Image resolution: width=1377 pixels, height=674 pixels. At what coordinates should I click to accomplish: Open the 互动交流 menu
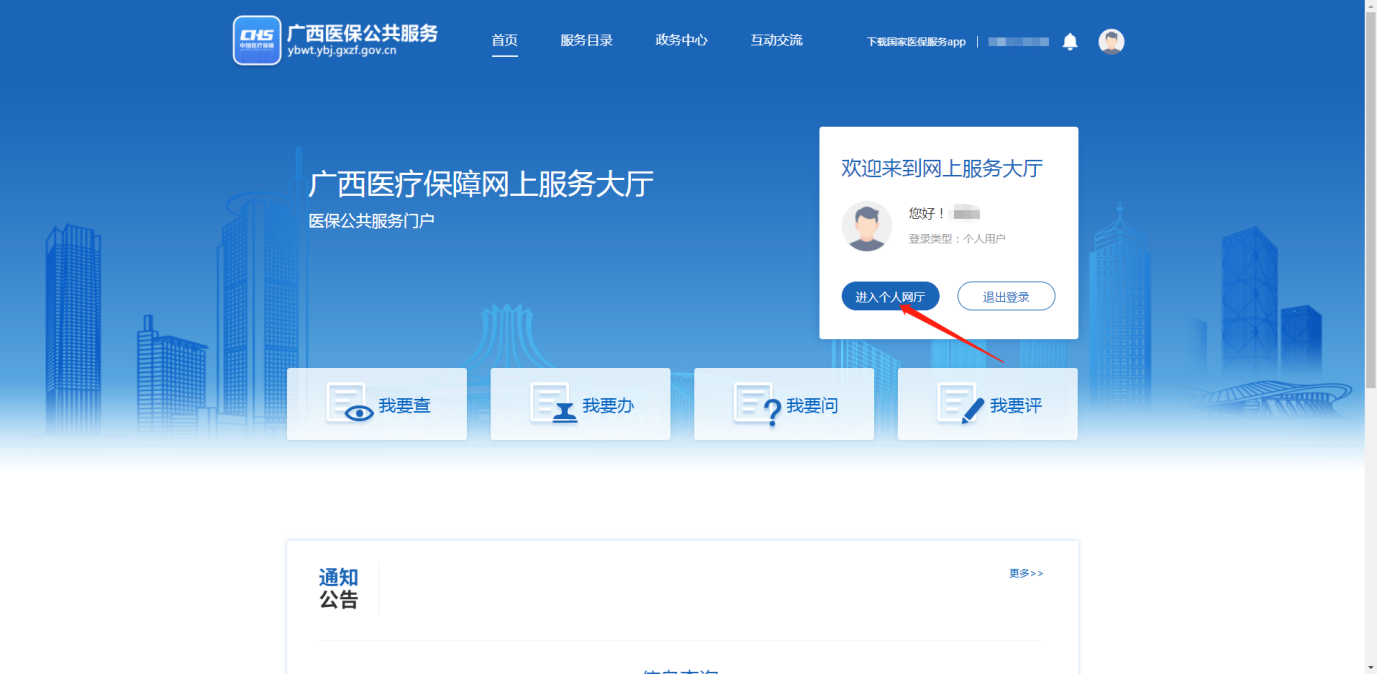point(776,41)
